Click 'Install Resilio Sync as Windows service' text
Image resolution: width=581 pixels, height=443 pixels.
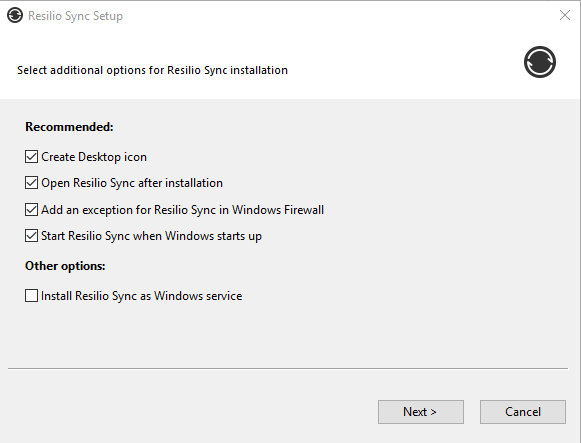141,296
